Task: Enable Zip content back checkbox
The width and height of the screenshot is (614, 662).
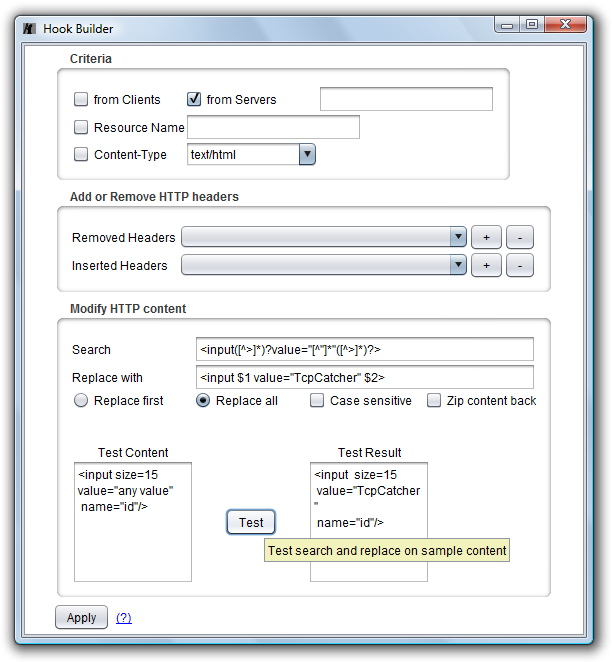Action: coord(434,400)
